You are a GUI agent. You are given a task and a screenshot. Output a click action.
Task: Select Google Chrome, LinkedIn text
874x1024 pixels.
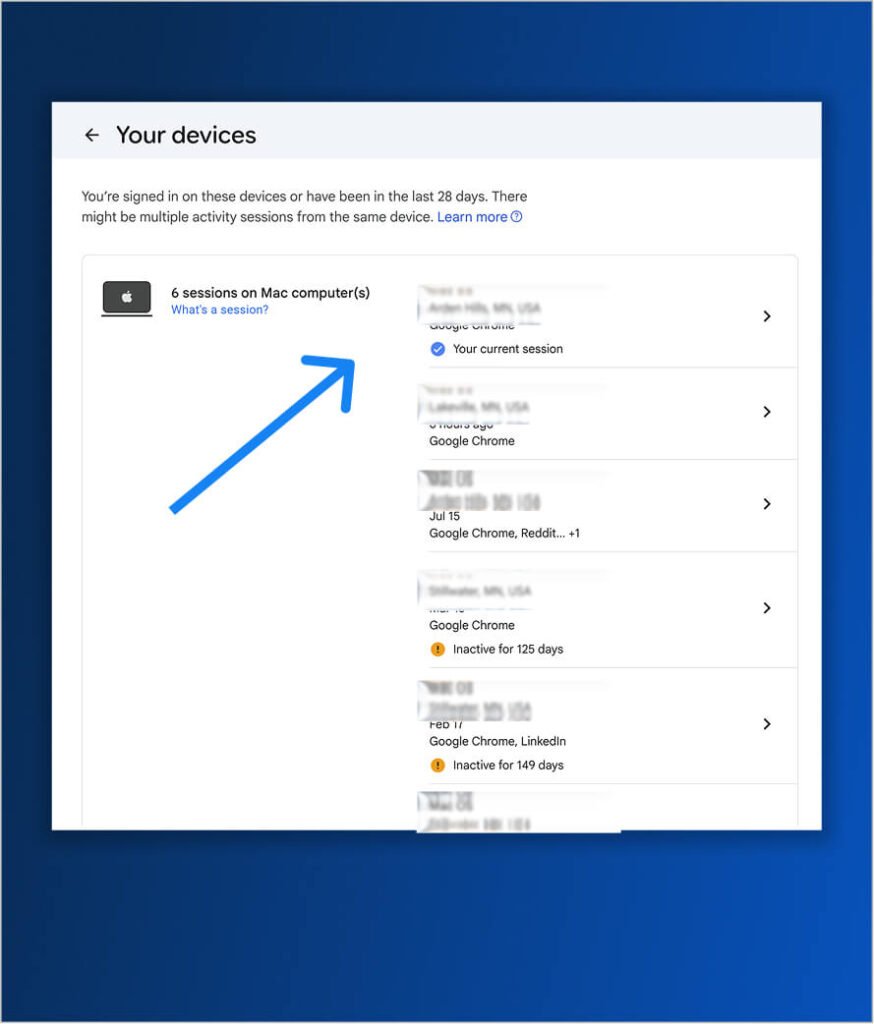click(x=498, y=742)
